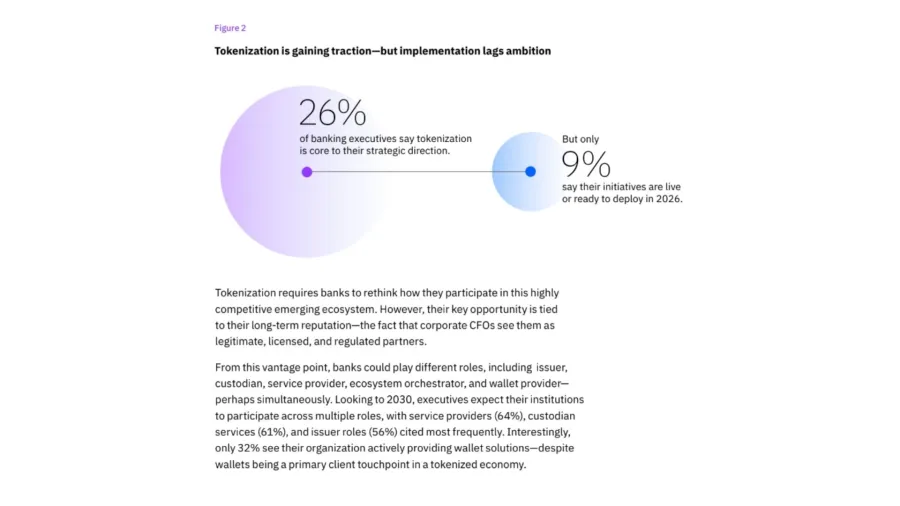Viewport: 900px width, 506px height.
Task: Select caption "of banking executives say tokenization"
Action: (386, 138)
